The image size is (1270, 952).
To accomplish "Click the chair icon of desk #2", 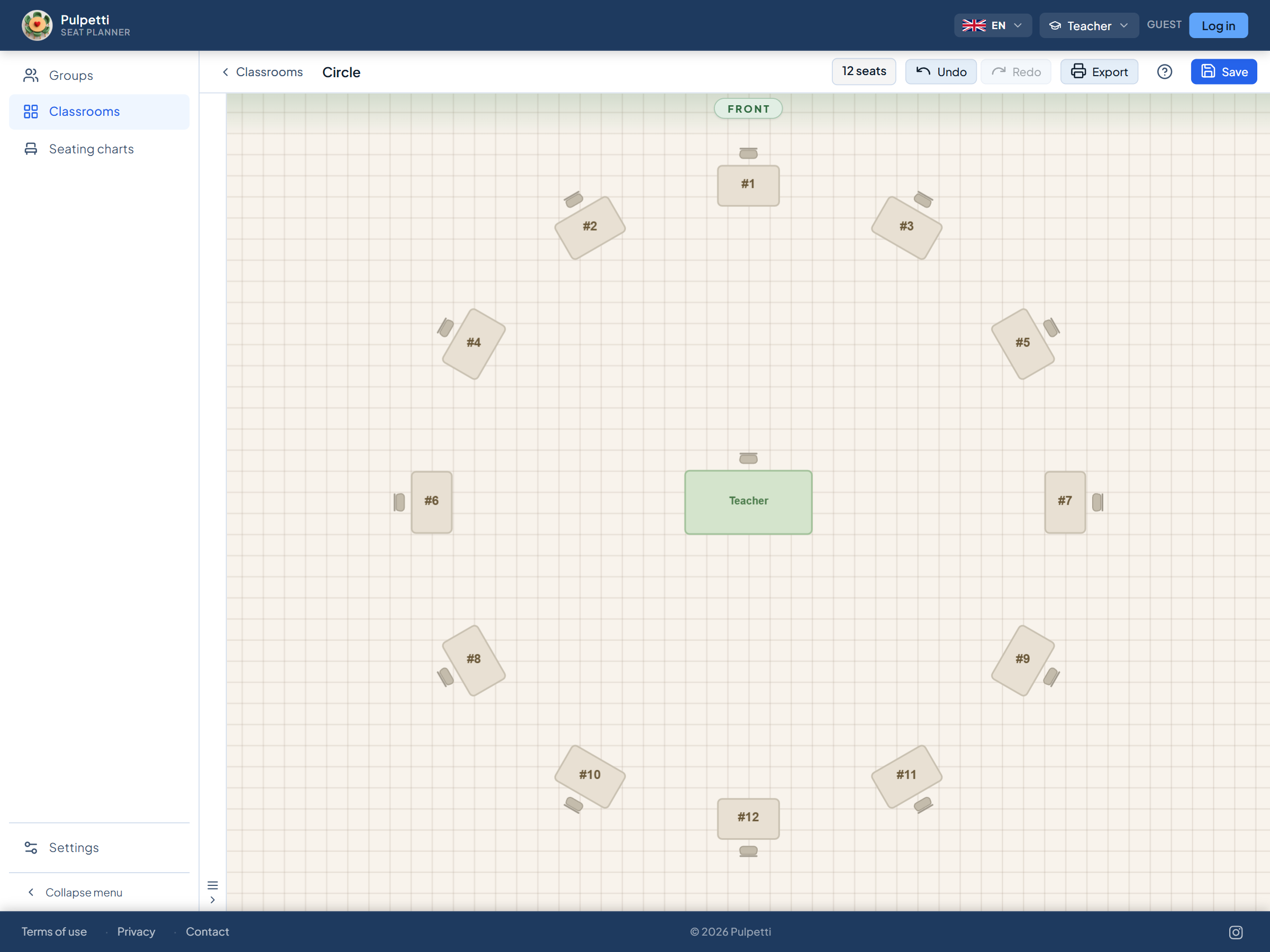I will [574, 200].
